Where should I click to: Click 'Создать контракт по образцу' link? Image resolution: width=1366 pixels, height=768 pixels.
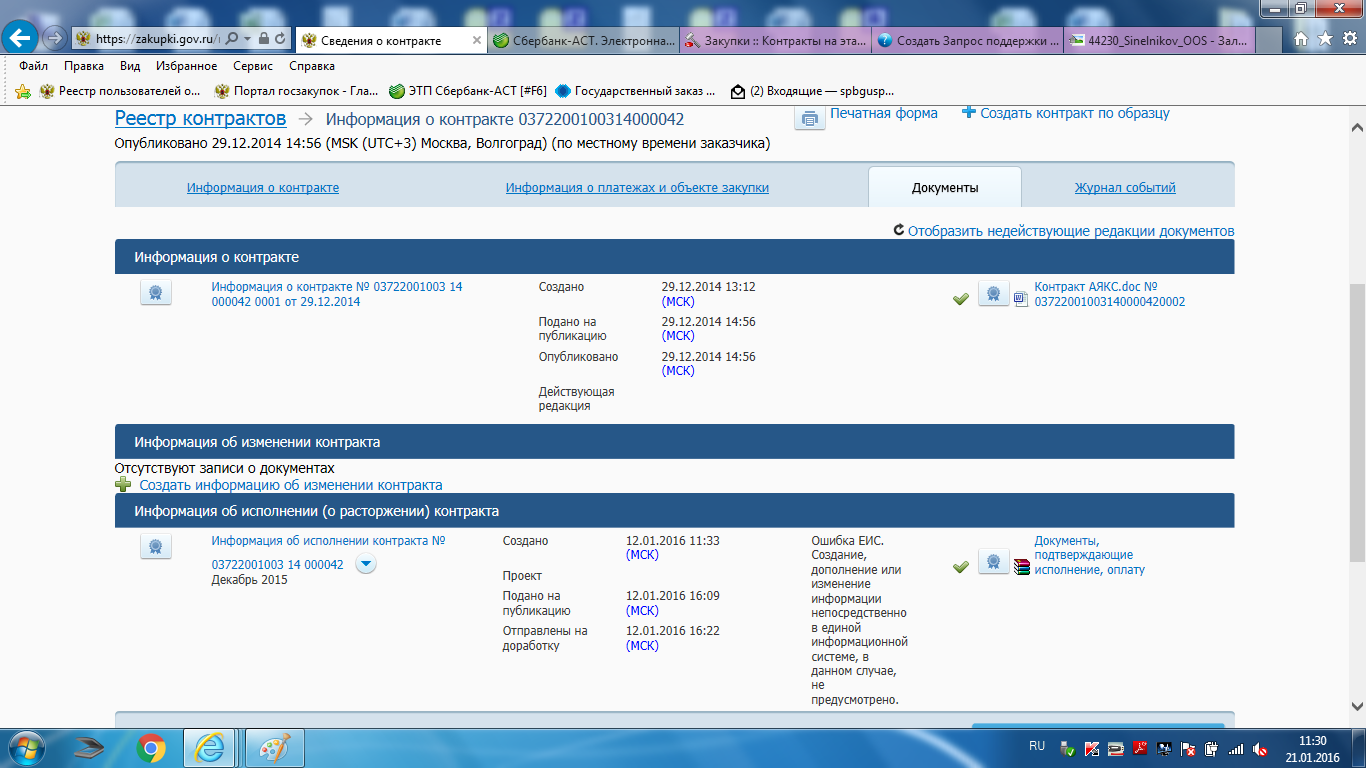point(1075,113)
